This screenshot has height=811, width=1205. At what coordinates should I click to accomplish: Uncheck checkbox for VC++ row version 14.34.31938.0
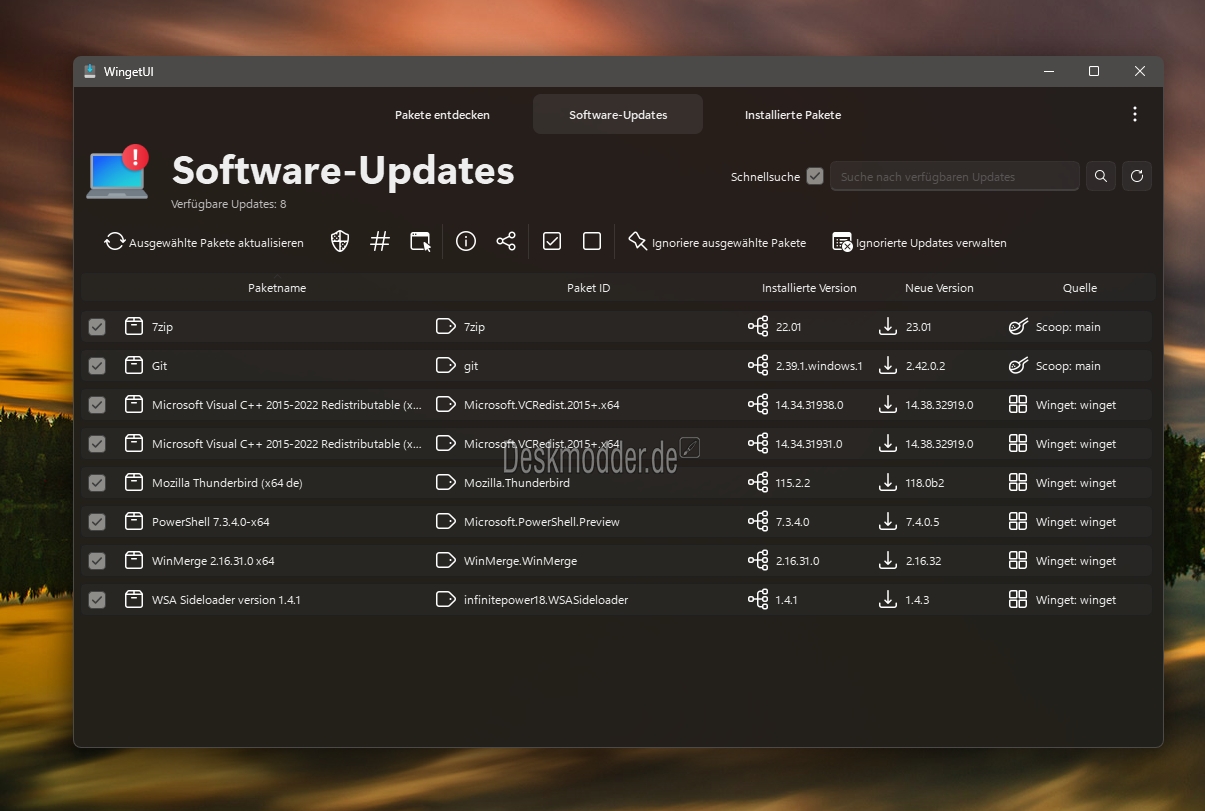pos(97,405)
